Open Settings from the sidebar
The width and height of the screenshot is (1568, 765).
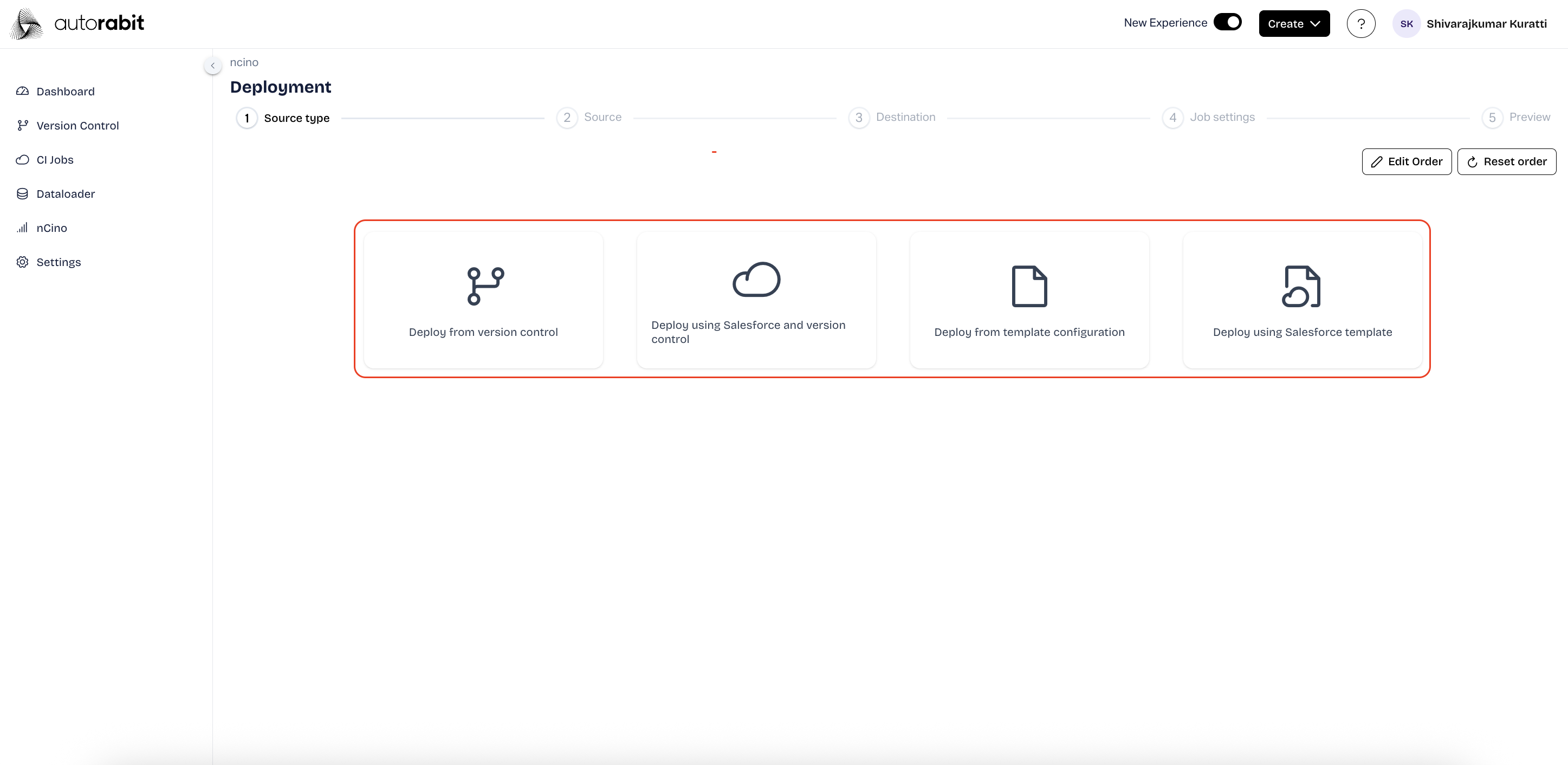[x=59, y=262]
